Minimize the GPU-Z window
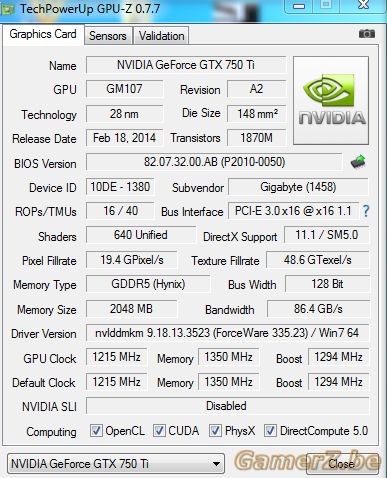Screen dimensions: 387x478 [299, 6]
